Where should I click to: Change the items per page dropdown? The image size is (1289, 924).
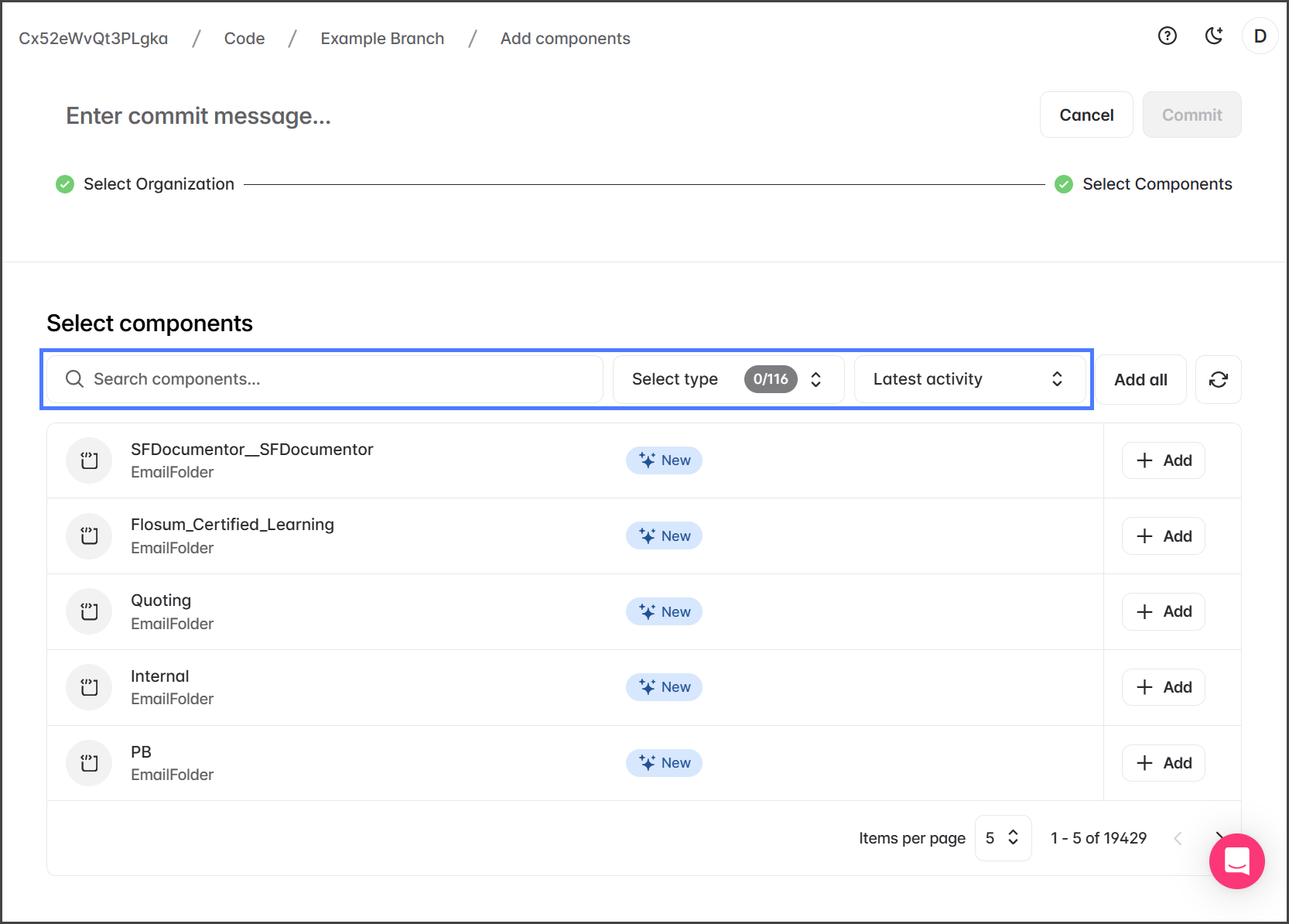click(x=1003, y=838)
